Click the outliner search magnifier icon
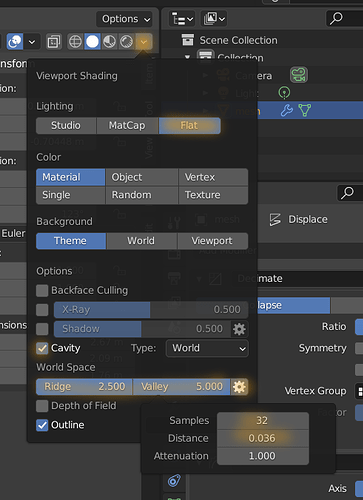Viewport: 363px width, 500px height. 336,18
